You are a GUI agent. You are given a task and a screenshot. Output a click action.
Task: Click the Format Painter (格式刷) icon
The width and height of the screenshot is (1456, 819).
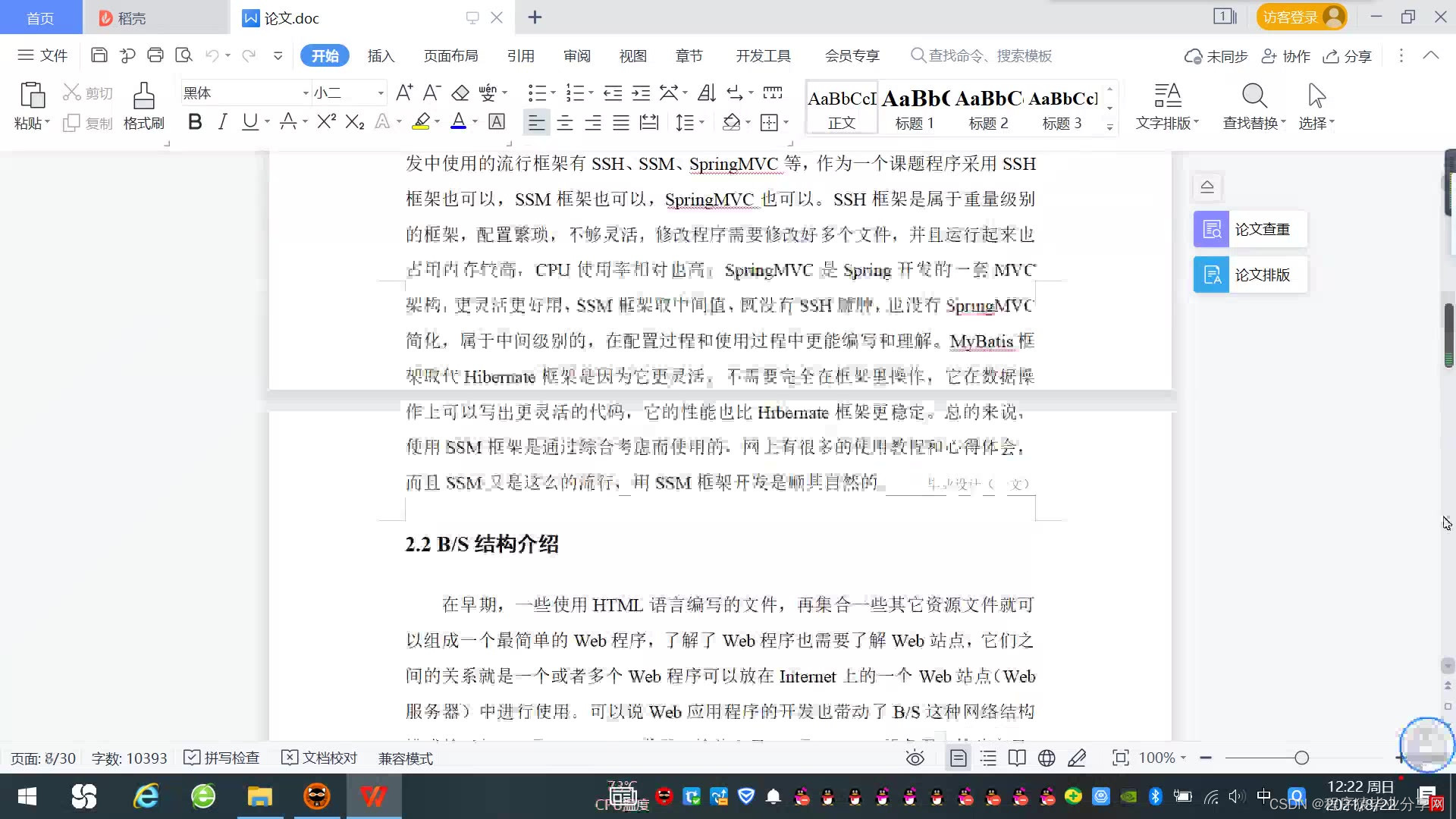[143, 97]
